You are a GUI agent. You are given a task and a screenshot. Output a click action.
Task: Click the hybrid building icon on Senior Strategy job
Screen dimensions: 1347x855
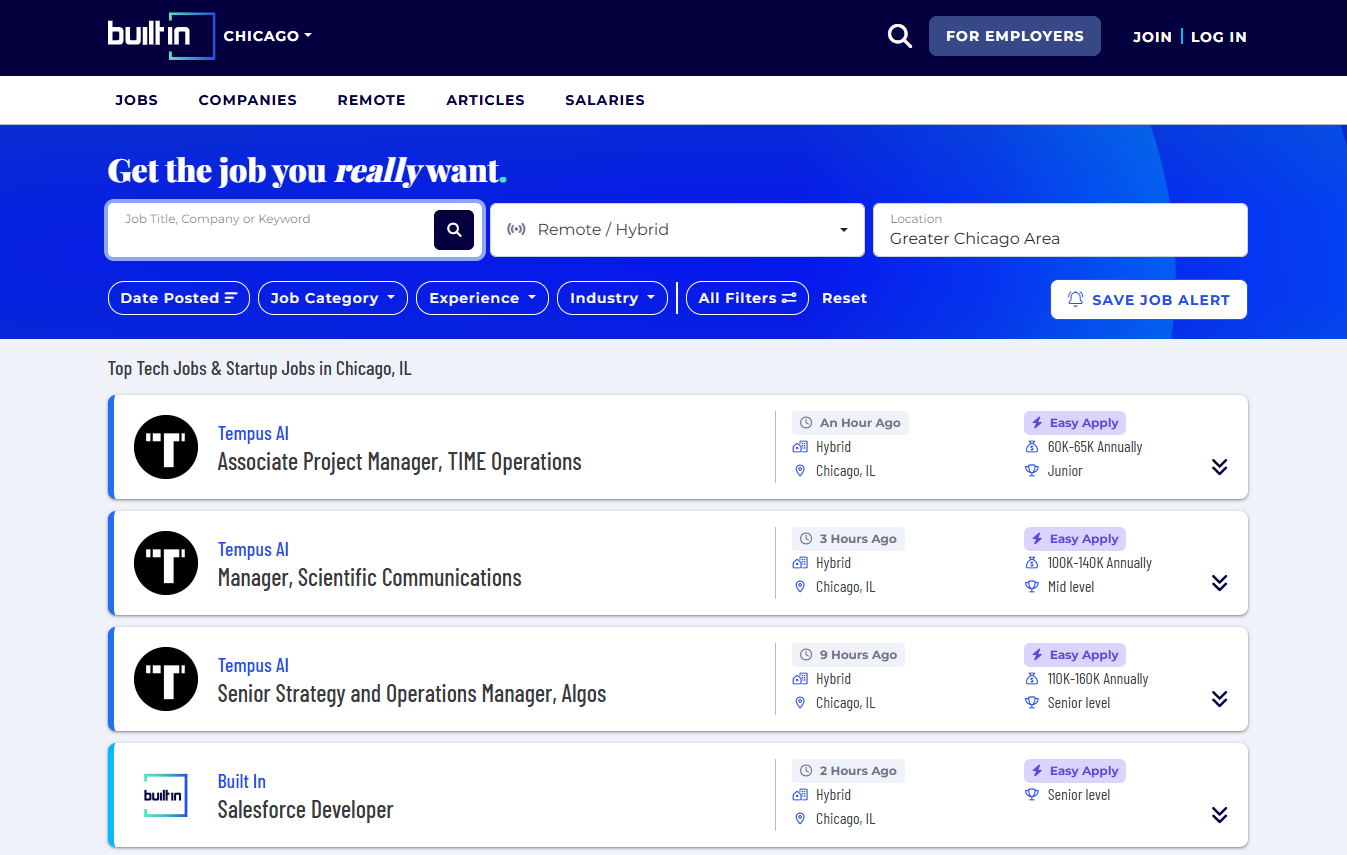click(800, 679)
